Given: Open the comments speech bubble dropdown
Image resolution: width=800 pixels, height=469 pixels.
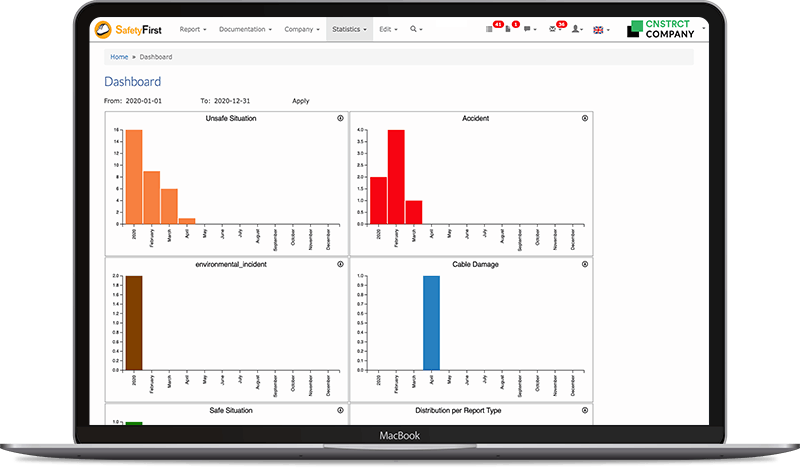Looking at the screenshot, I should pyautogui.click(x=530, y=29).
